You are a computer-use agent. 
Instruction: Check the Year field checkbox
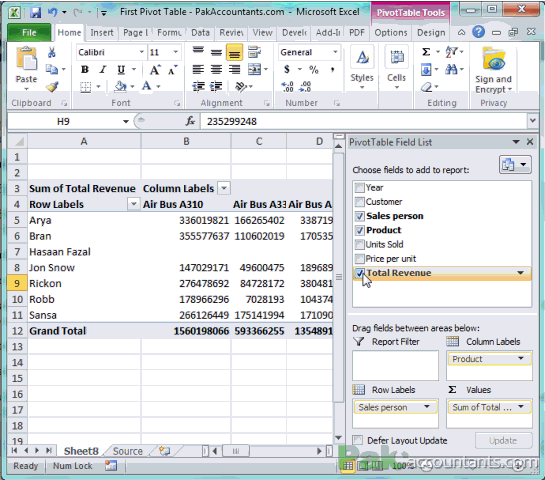pyautogui.click(x=359, y=188)
